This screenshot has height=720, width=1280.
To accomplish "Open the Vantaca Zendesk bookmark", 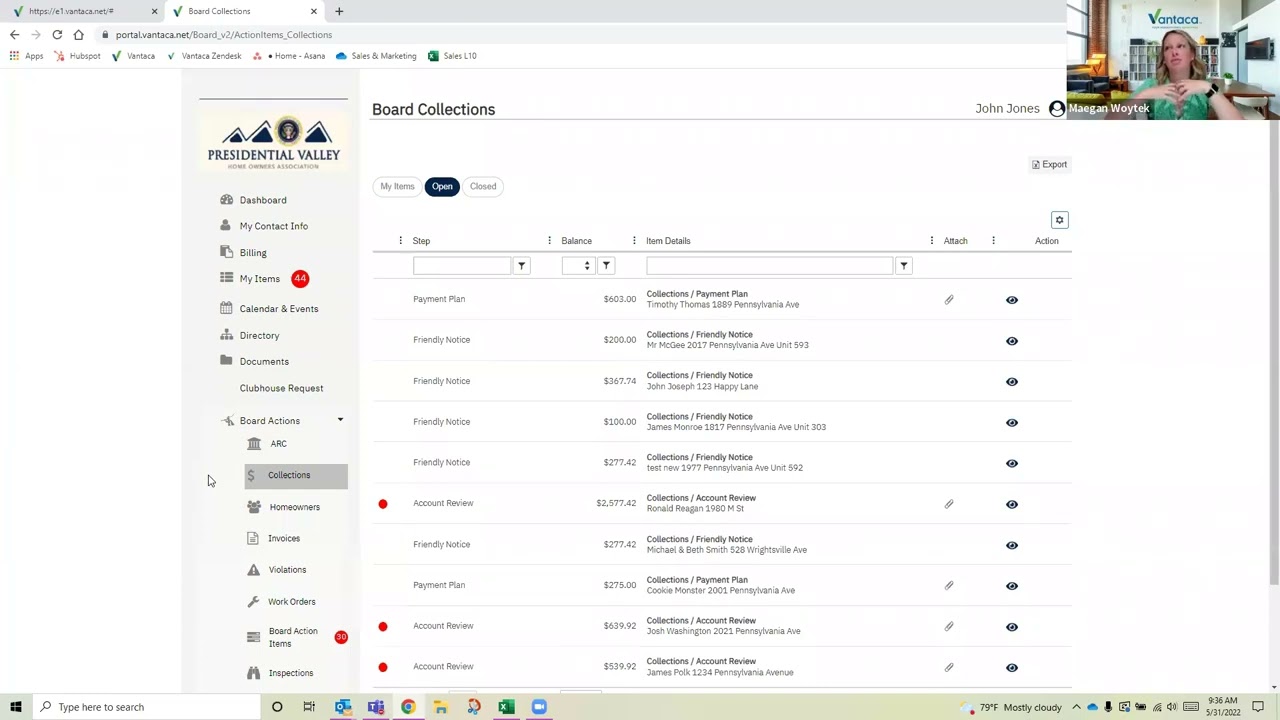I will [204, 56].
